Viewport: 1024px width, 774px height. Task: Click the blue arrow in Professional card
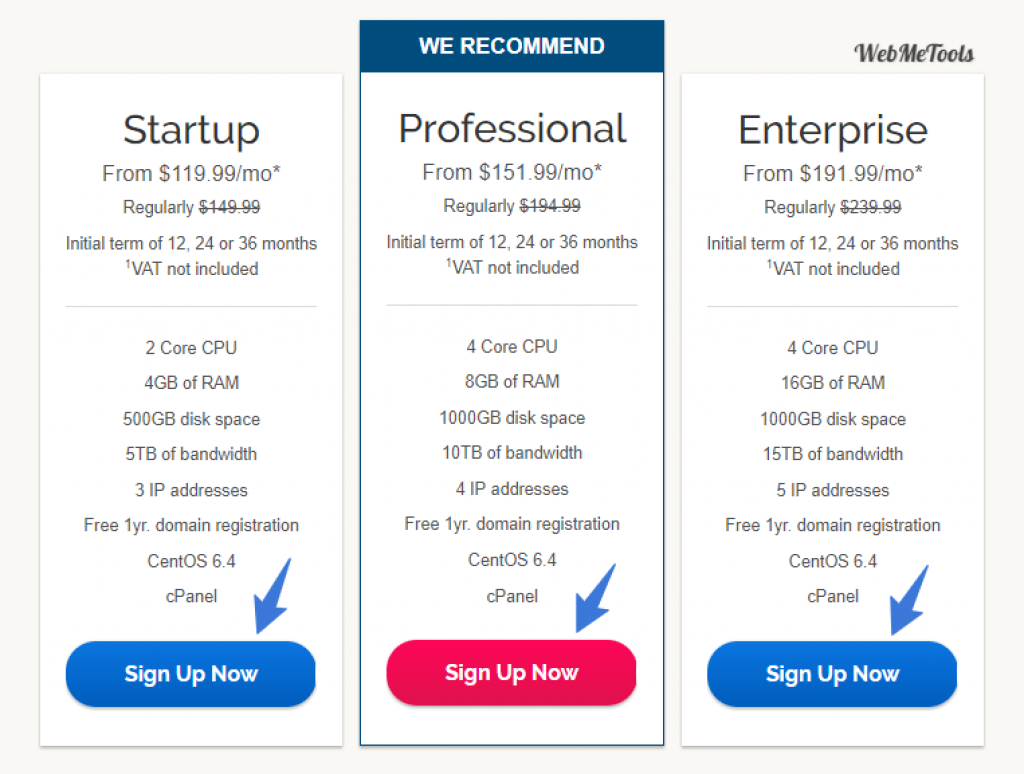(595, 598)
